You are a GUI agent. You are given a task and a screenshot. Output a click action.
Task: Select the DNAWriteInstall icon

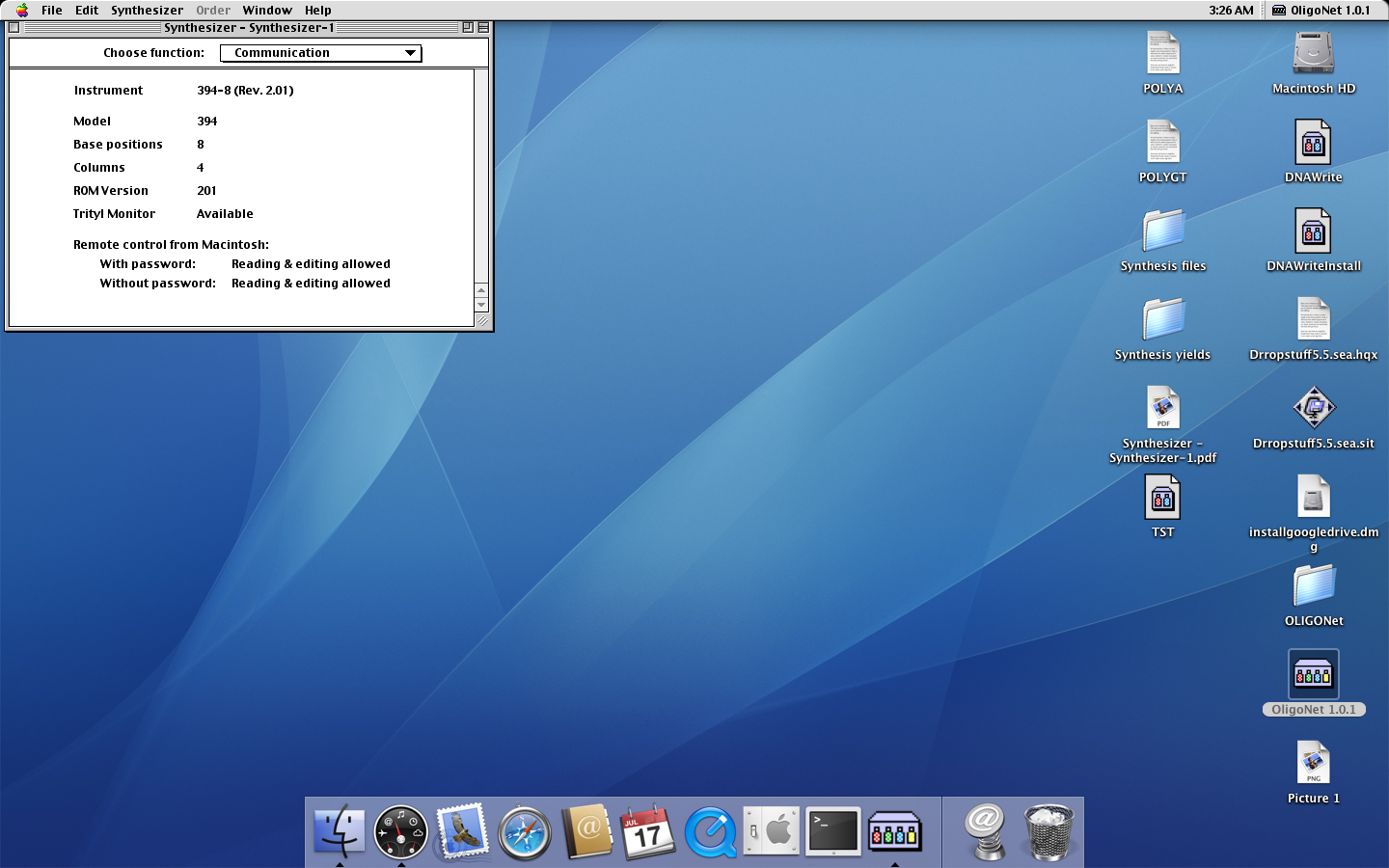[1313, 232]
